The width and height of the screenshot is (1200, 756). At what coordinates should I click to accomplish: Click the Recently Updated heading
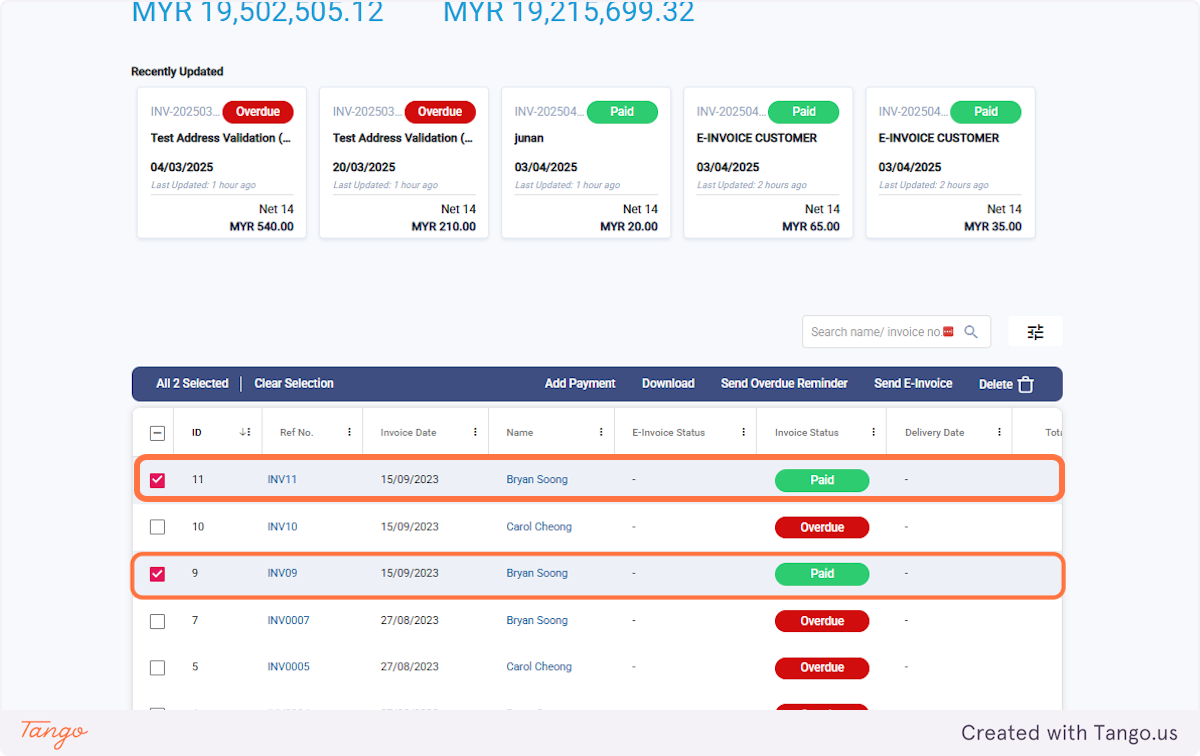point(177,72)
